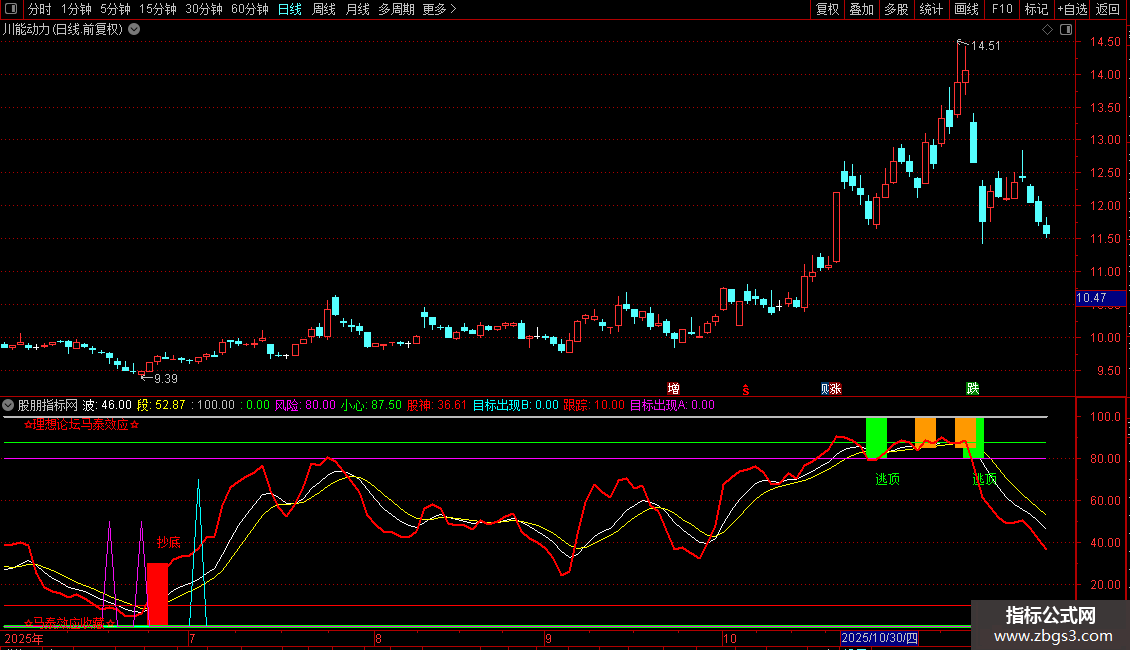Expand the 股朋指标网 indicator dropdown
Image resolution: width=1130 pixels, height=650 pixels.
point(9,405)
